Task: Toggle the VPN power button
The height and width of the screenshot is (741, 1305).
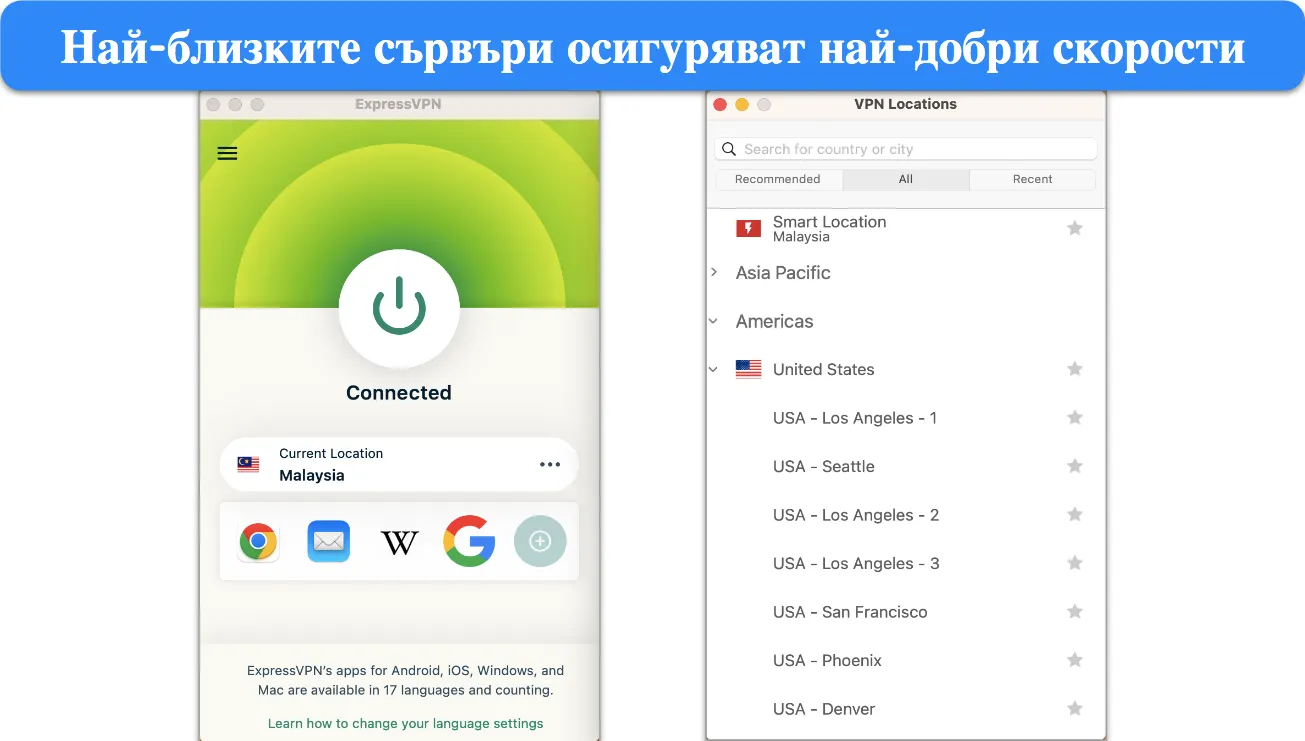Action: point(399,306)
